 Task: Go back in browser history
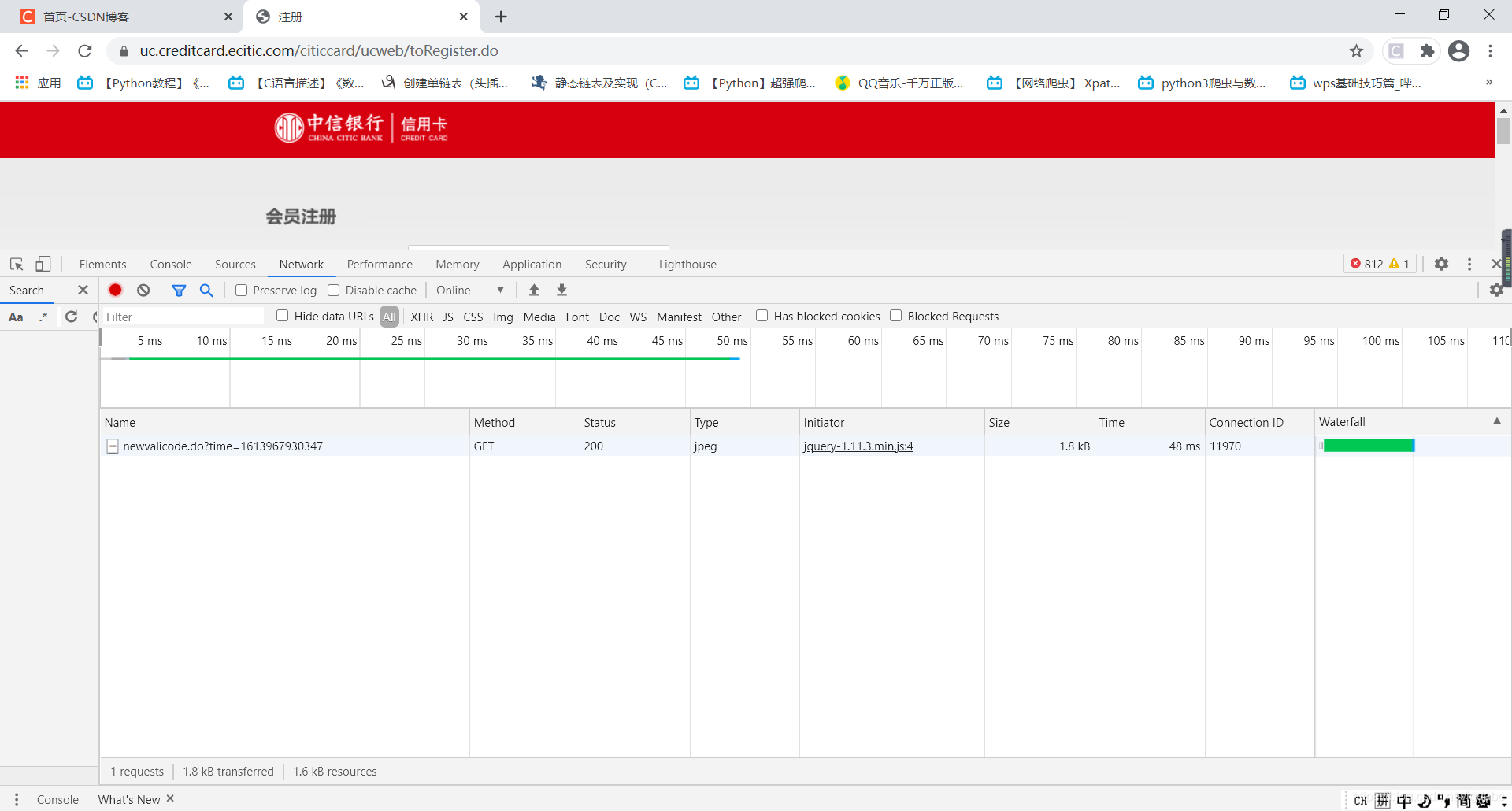point(21,51)
